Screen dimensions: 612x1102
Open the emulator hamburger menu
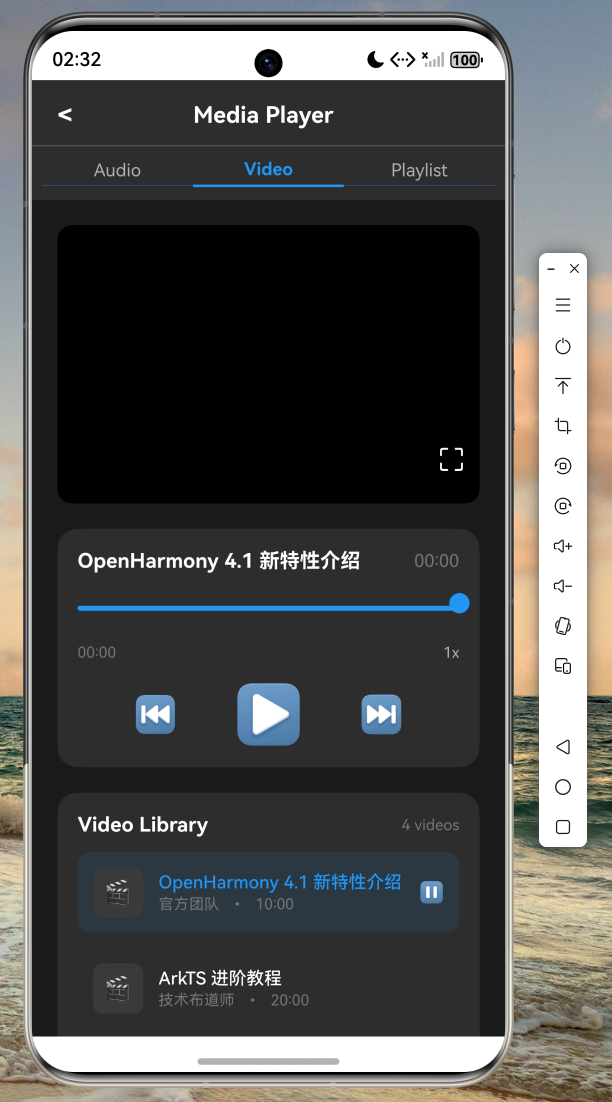point(563,305)
